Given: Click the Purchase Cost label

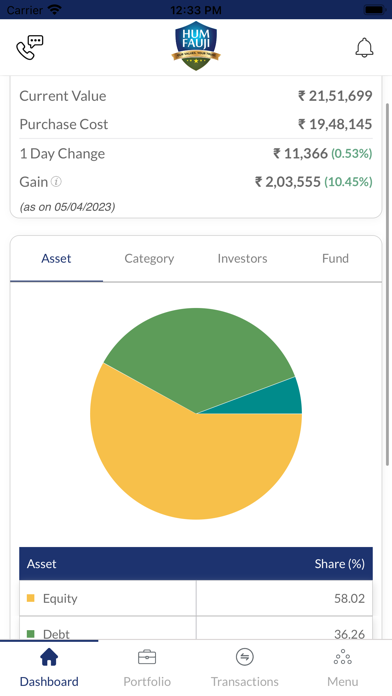Looking at the screenshot, I should 63,124.
